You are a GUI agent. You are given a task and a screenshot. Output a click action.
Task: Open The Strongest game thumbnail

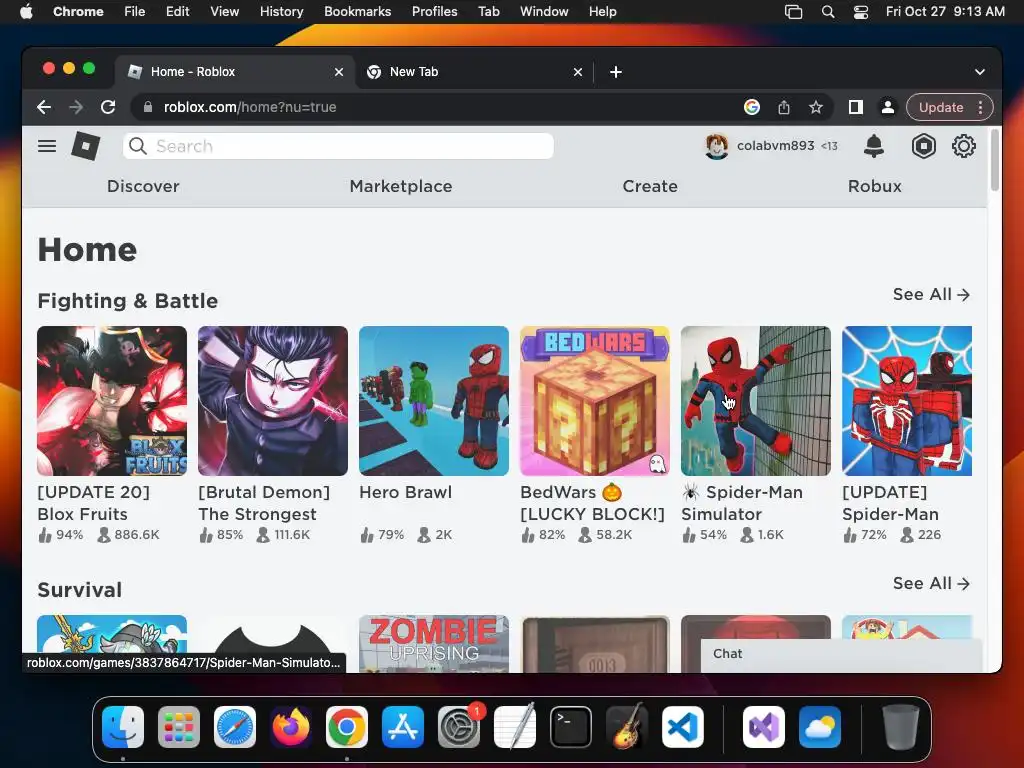tap(273, 401)
